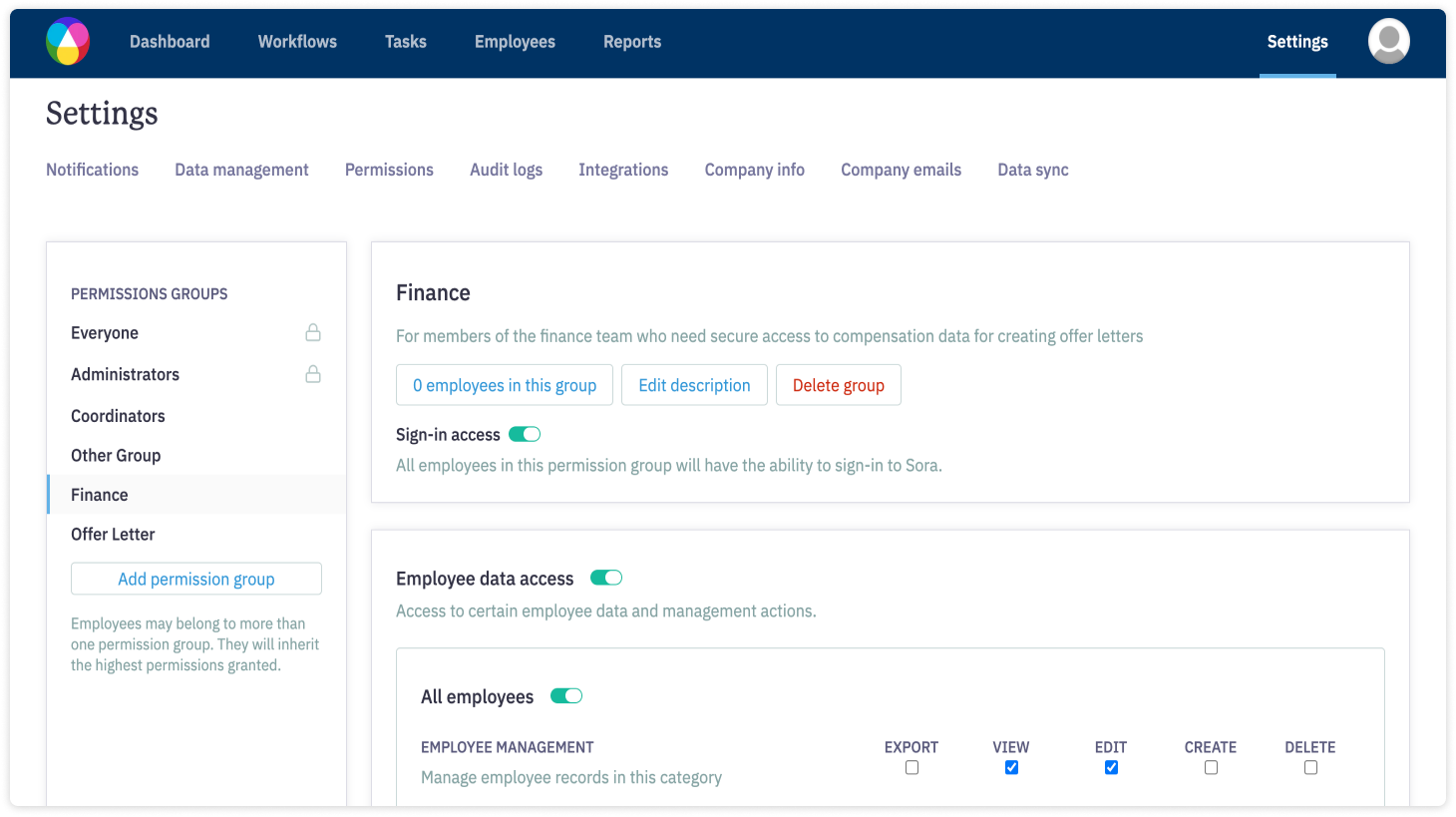
Task: Click the lock icon beside Everyone
Action: coord(313,332)
